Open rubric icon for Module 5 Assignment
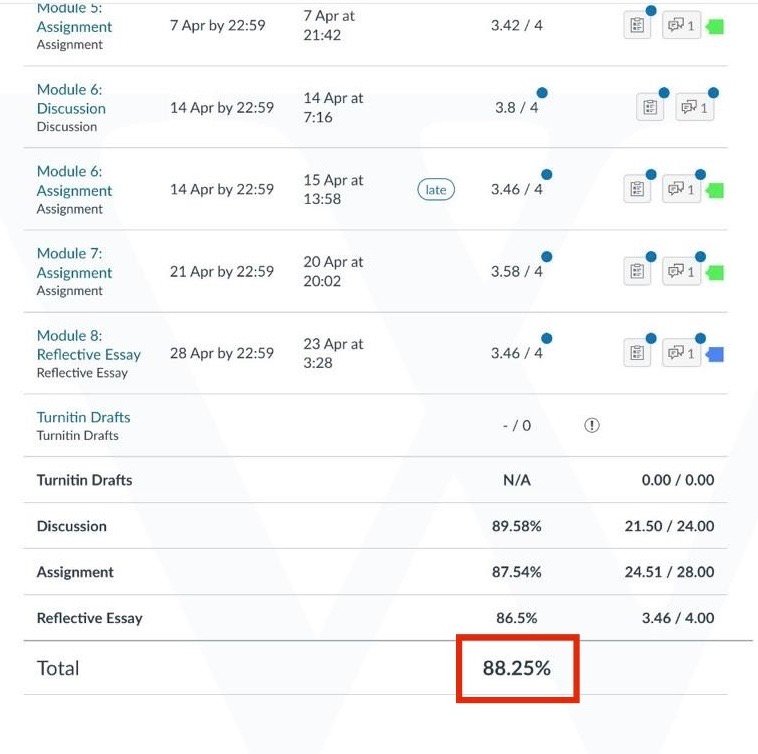Image resolution: width=758 pixels, height=754 pixels. click(x=637, y=25)
